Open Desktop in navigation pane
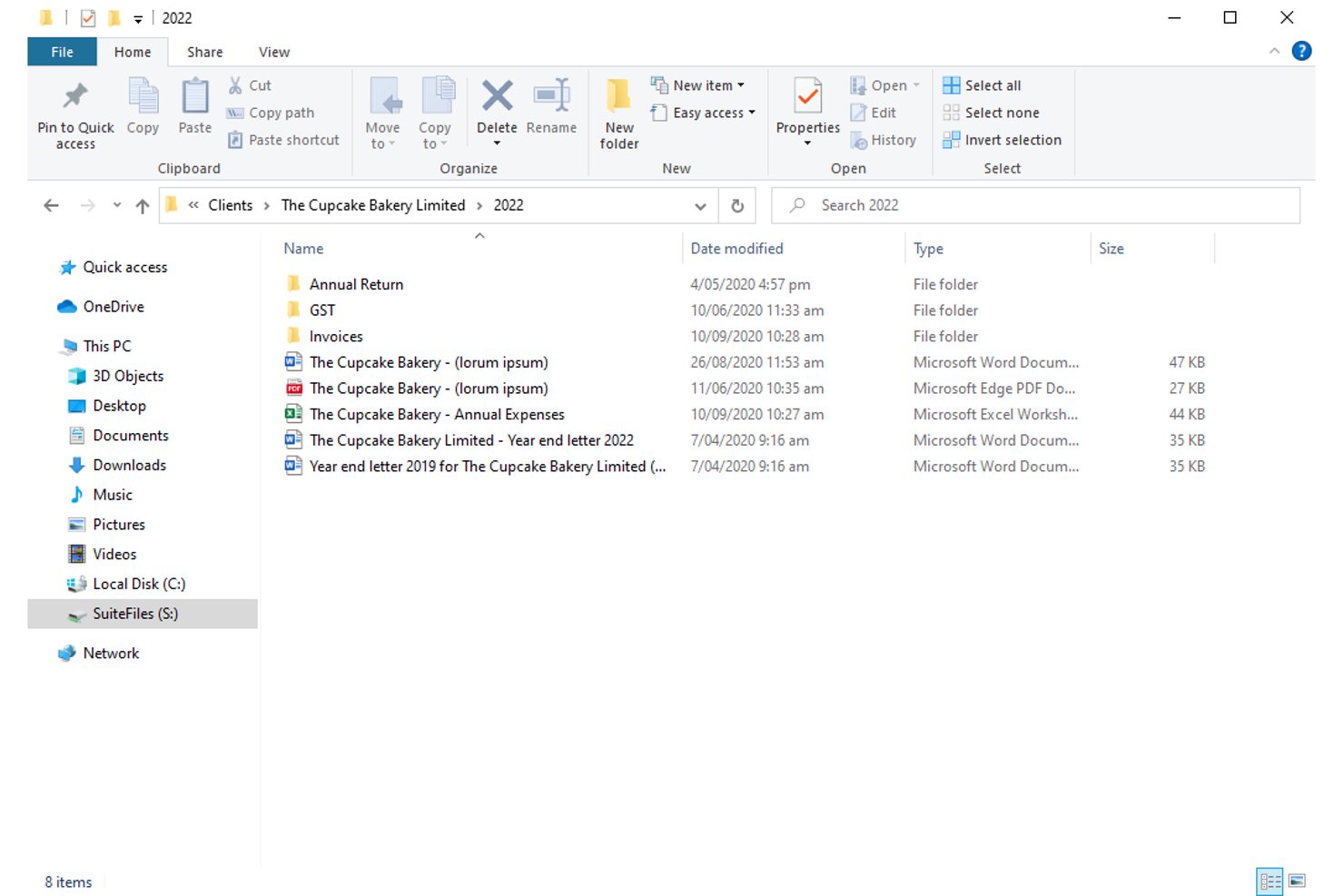This screenshot has height=896, width=1344. 118,406
